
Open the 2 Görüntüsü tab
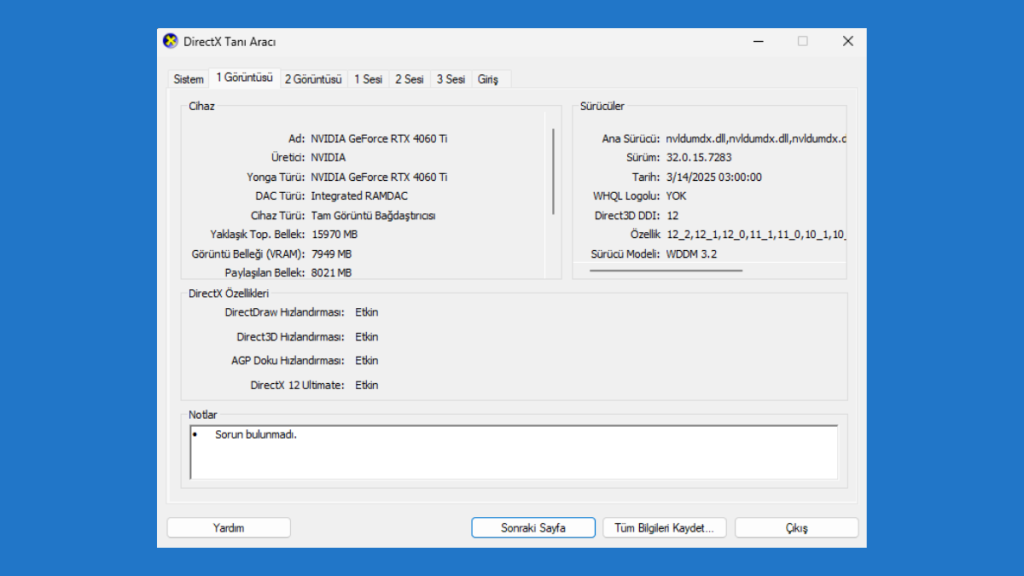[x=313, y=79]
